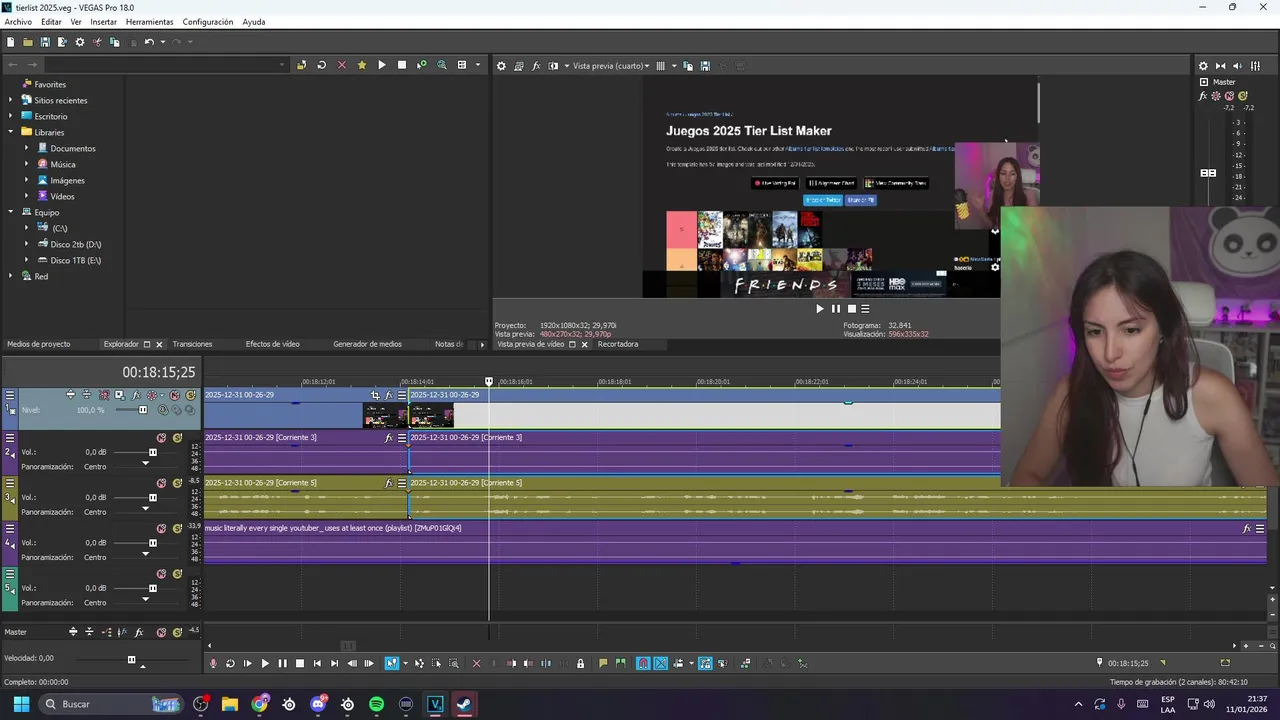Save the project with the floppy disk icon
This screenshot has height=720, width=1280.
(x=45, y=42)
